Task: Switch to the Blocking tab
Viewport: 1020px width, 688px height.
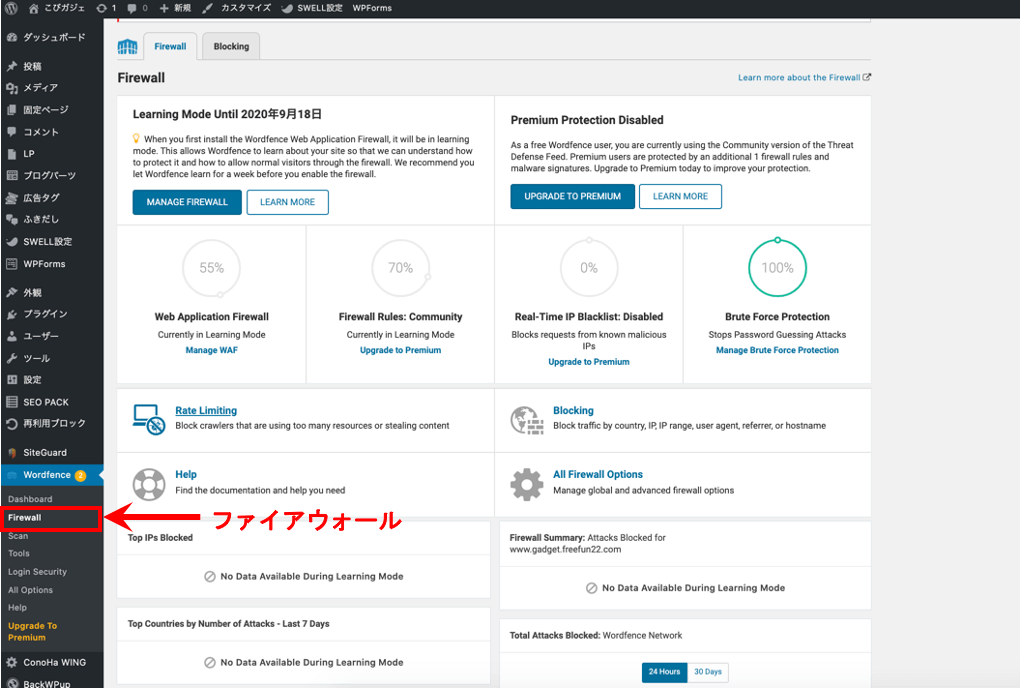Action: (x=231, y=46)
